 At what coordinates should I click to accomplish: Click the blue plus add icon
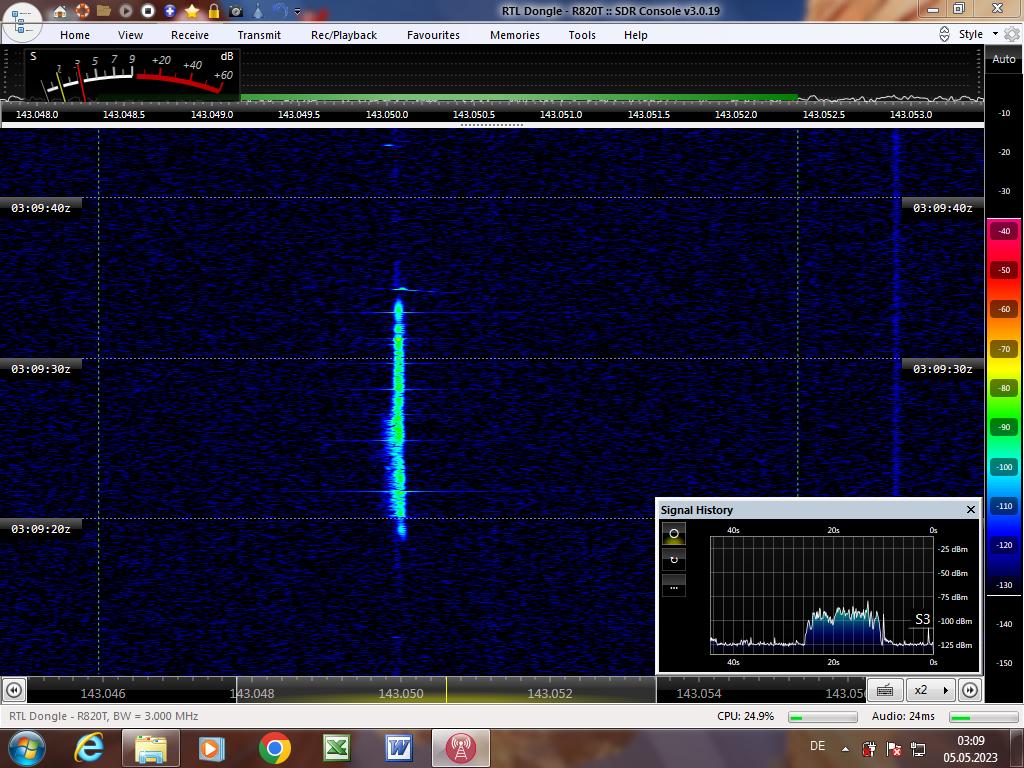click(x=170, y=10)
